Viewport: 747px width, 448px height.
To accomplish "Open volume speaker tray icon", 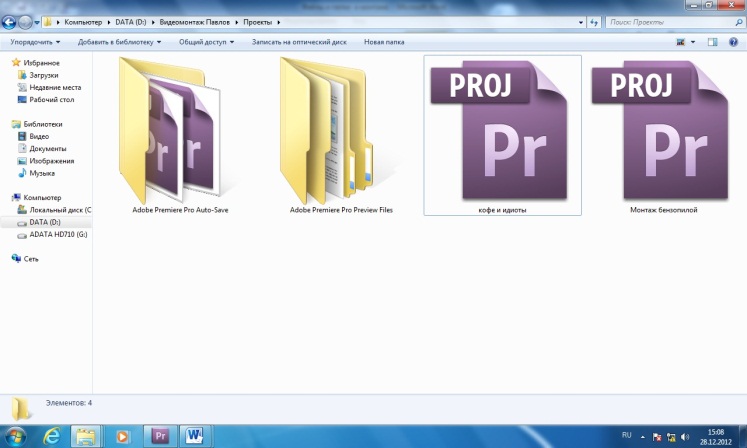I will tap(685, 437).
